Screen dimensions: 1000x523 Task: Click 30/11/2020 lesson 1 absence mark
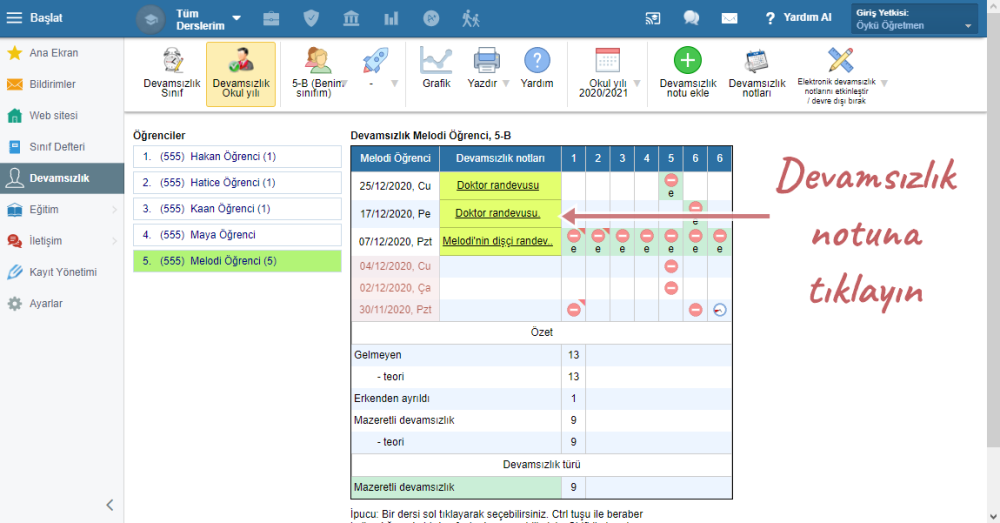pyautogui.click(x=573, y=310)
